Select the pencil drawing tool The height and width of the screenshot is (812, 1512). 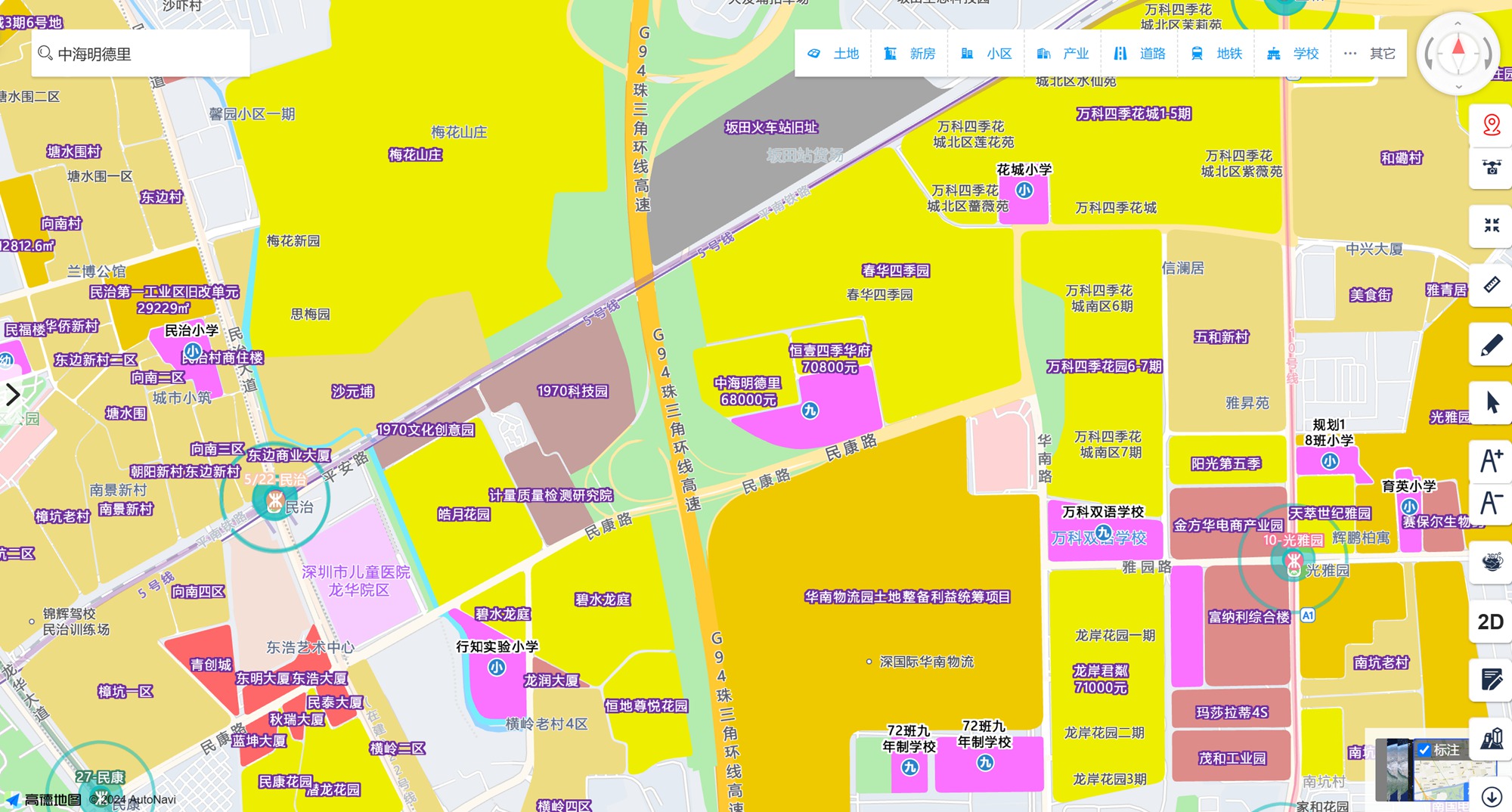(1491, 345)
